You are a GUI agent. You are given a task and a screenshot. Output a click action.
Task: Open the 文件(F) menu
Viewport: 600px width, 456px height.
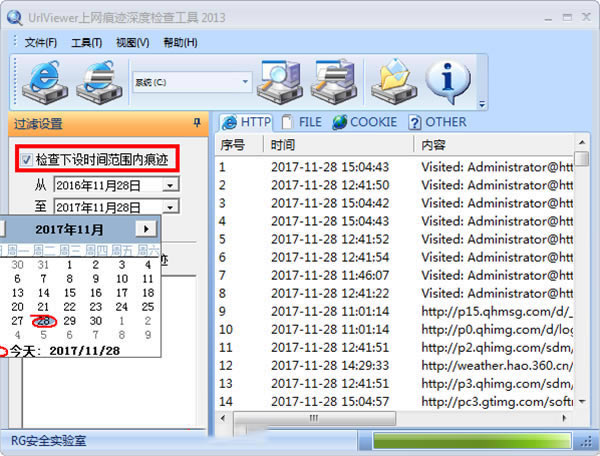41,42
